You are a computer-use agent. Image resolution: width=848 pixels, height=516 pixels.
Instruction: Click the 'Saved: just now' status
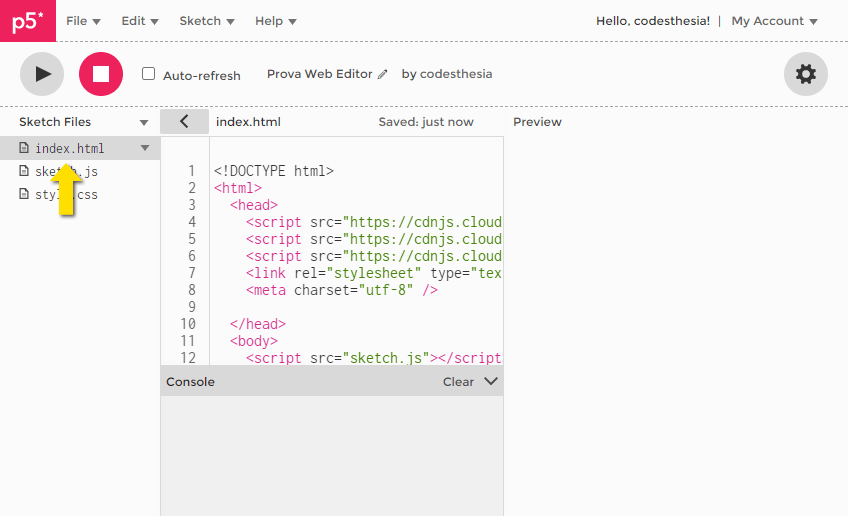click(426, 122)
